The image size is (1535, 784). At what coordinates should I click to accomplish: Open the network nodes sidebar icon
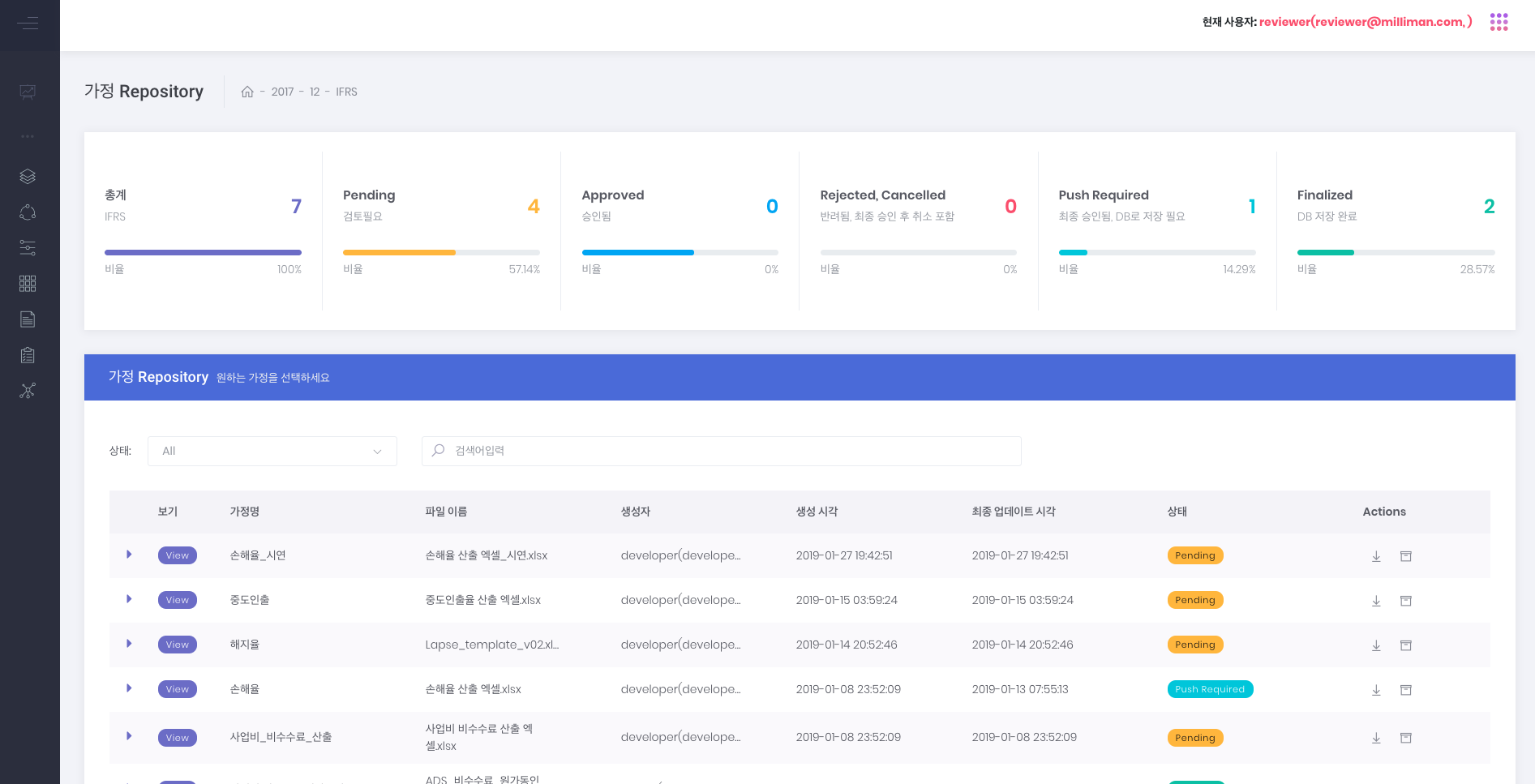[28, 391]
